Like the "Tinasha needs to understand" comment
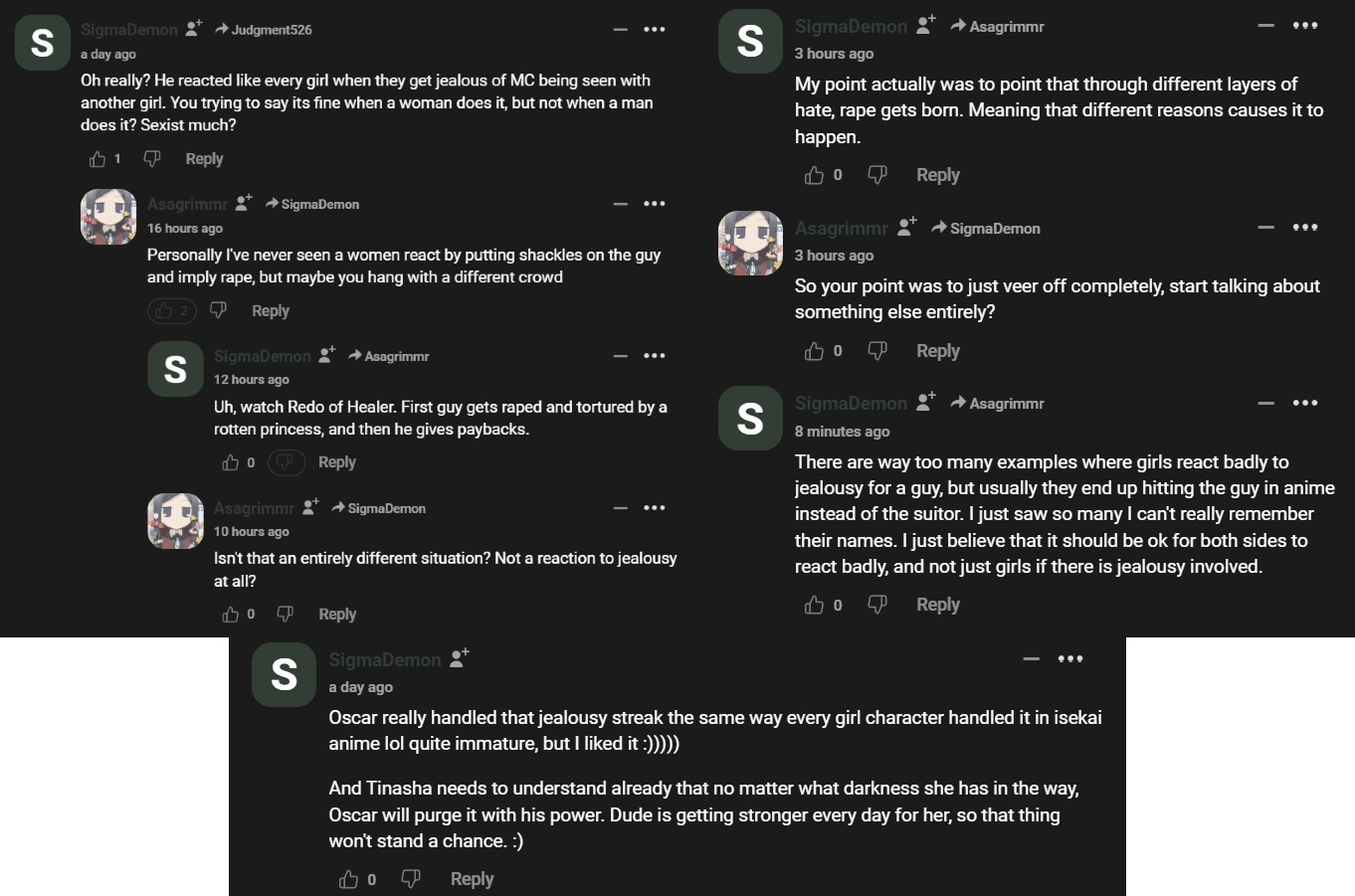 [349, 879]
